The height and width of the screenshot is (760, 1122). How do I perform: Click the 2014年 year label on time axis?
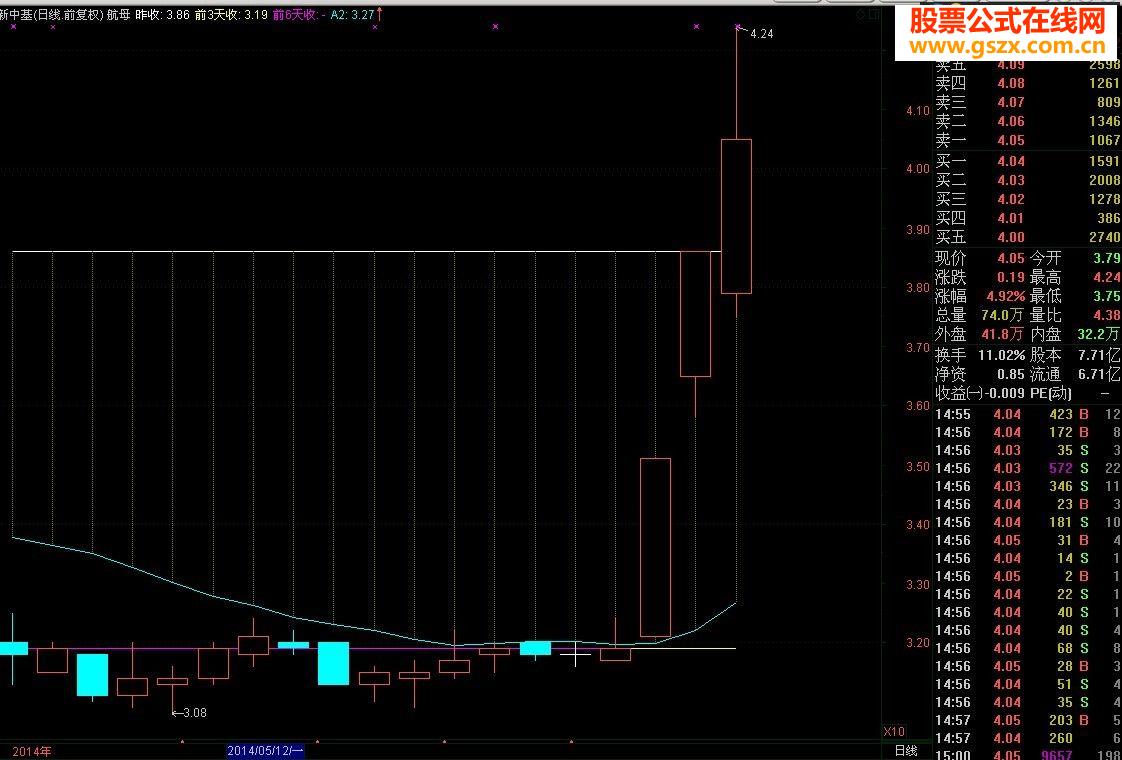click(x=31, y=751)
